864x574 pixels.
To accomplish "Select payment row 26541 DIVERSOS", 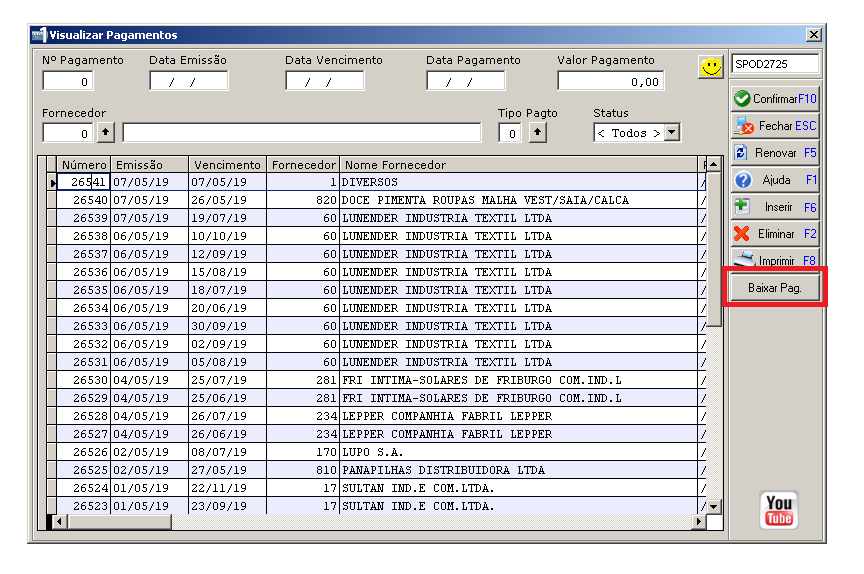I will pos(377,182).
